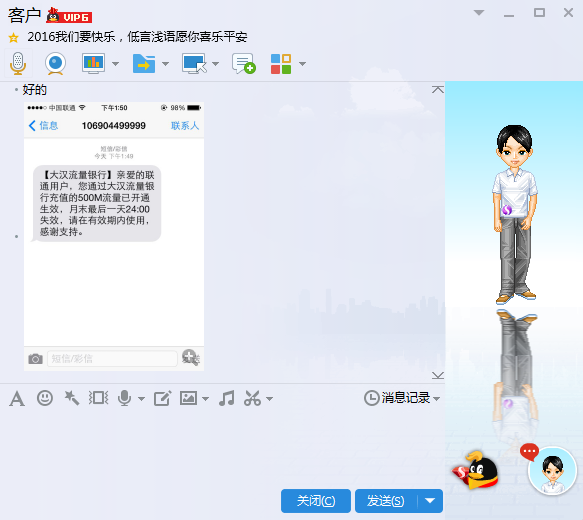
Task: Open the magic emoticon wand icon
Action: 71,398
